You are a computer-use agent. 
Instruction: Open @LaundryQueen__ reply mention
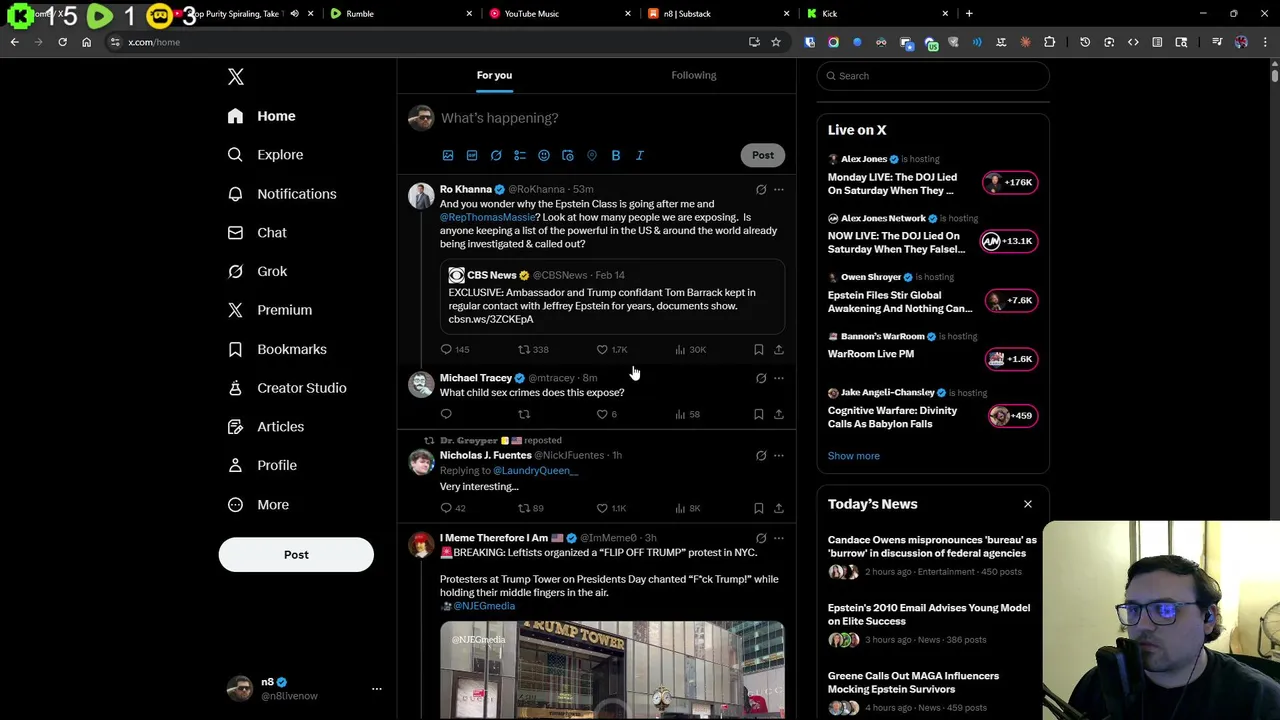click(x=535, y=470)
